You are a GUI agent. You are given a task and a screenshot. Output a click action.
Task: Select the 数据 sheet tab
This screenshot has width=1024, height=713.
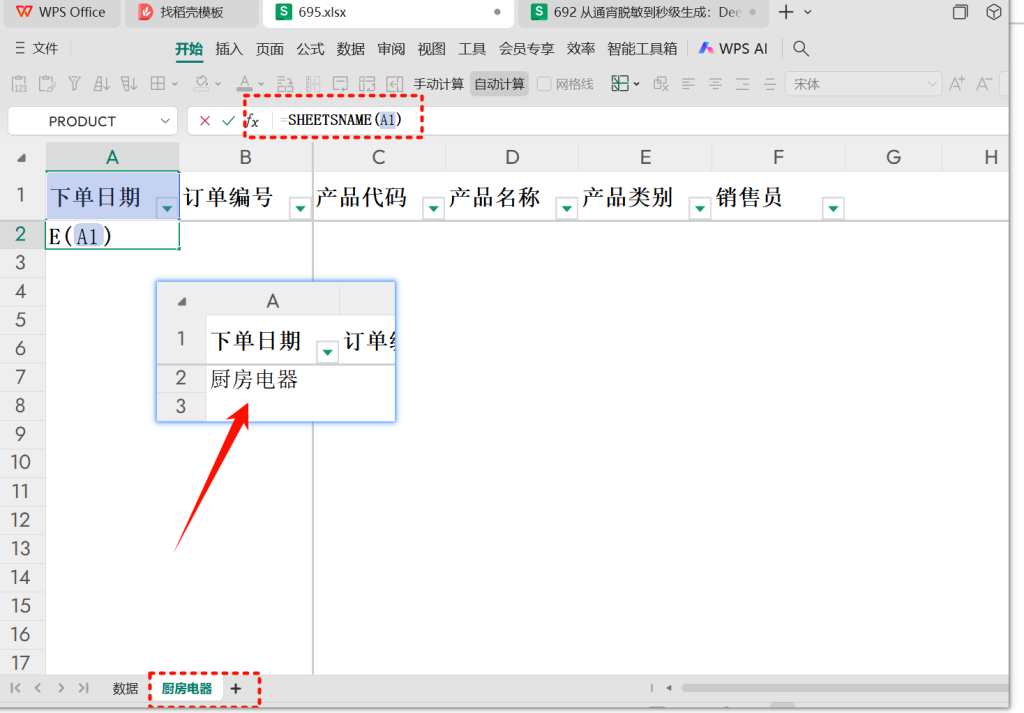click(x=125, y=688)
